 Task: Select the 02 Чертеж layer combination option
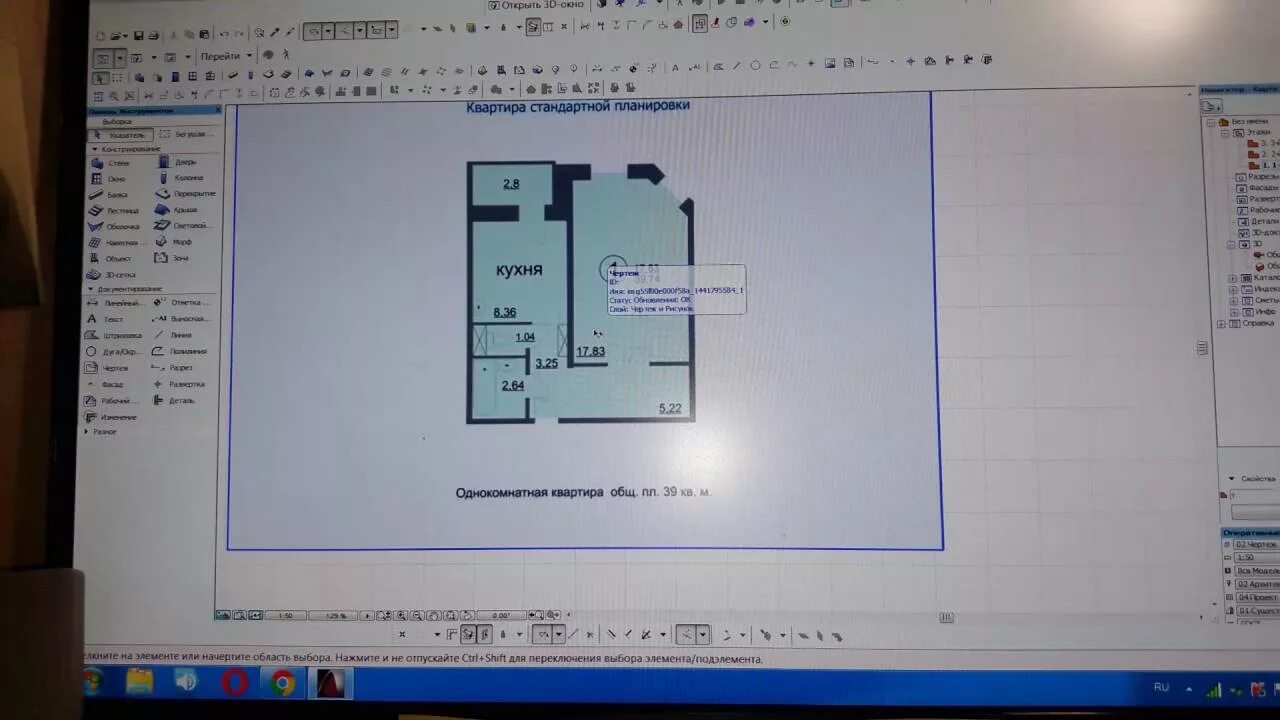click(x=1258, y=545)
